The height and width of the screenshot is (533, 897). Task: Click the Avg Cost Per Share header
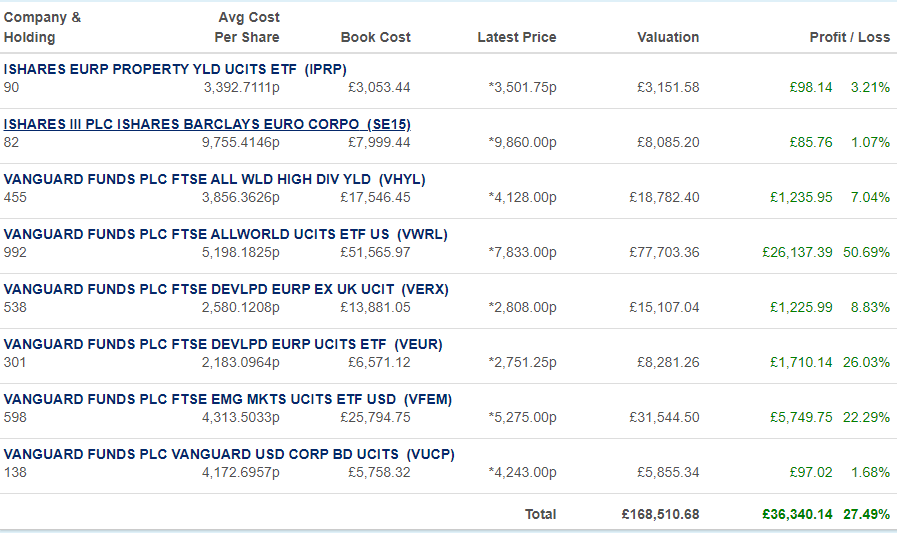point(247,27)
